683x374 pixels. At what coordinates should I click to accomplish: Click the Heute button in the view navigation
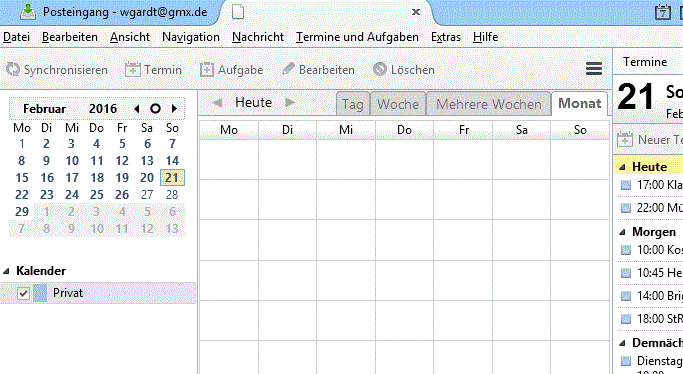click(254, 103)
